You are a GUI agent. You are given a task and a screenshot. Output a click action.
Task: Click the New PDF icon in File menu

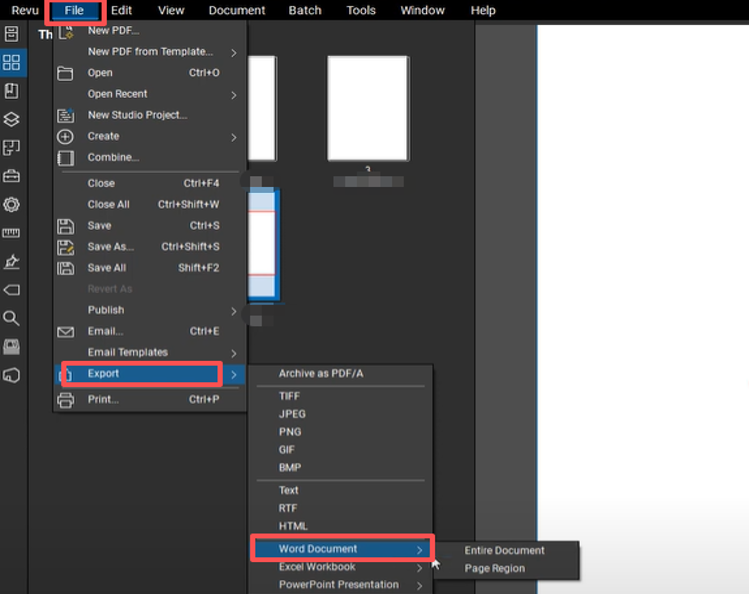66,32
